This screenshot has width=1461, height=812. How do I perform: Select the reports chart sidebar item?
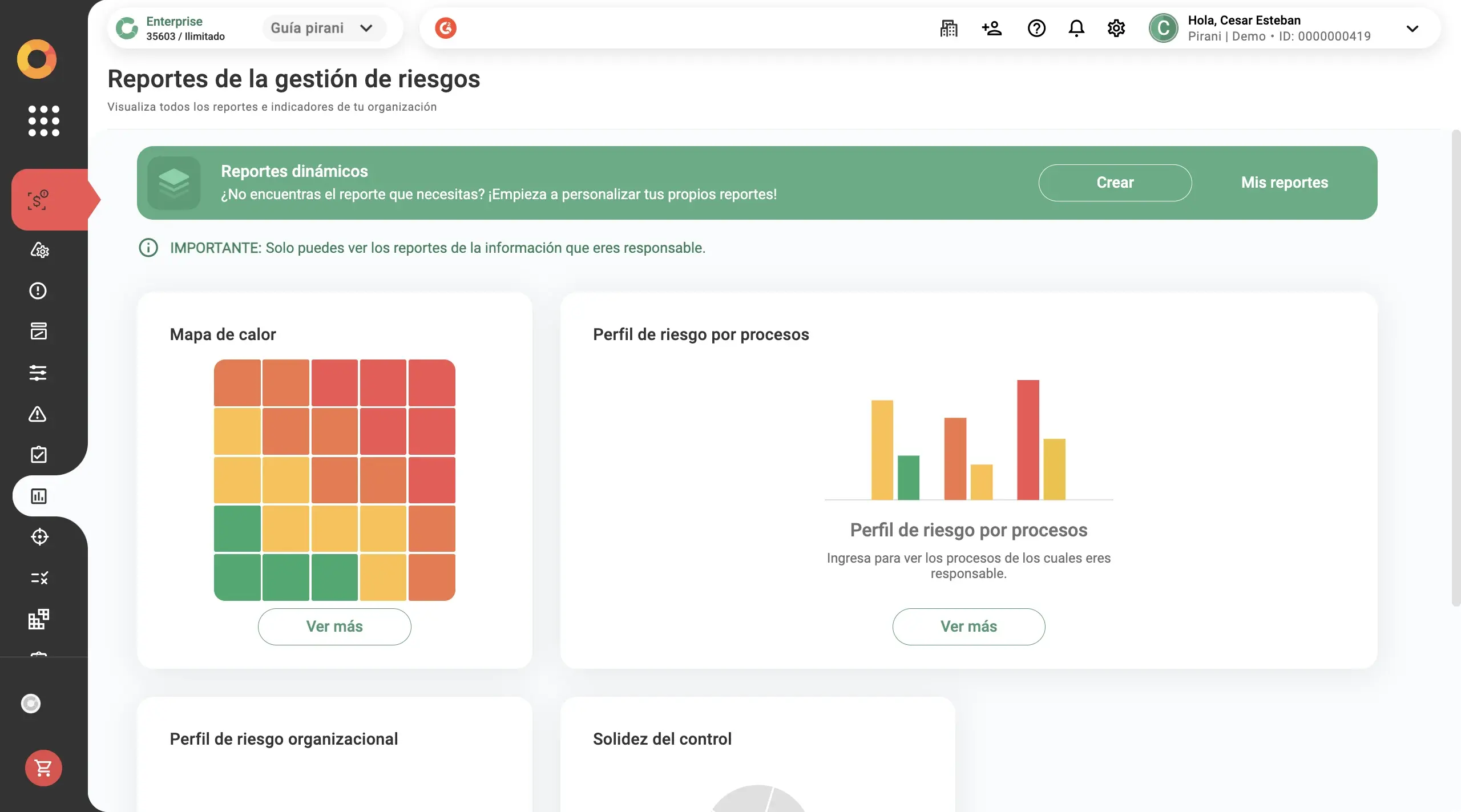[39, 496]
